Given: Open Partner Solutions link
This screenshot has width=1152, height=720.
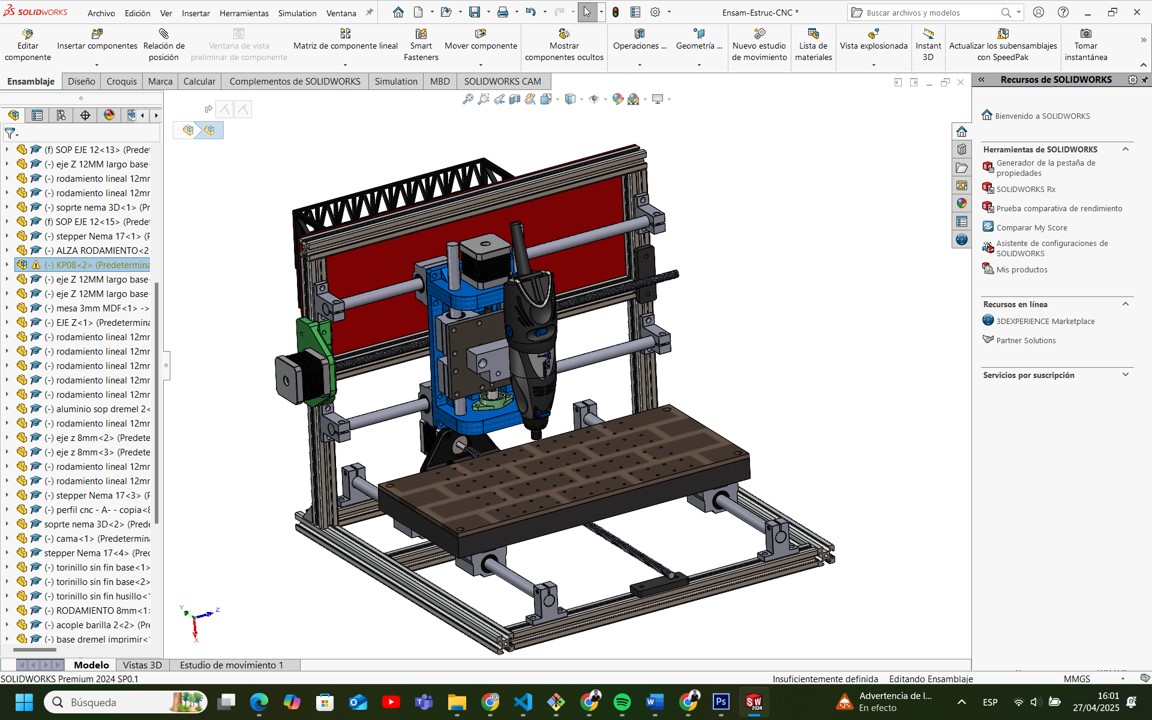Looking at the screenshot, I should 1026,340.
